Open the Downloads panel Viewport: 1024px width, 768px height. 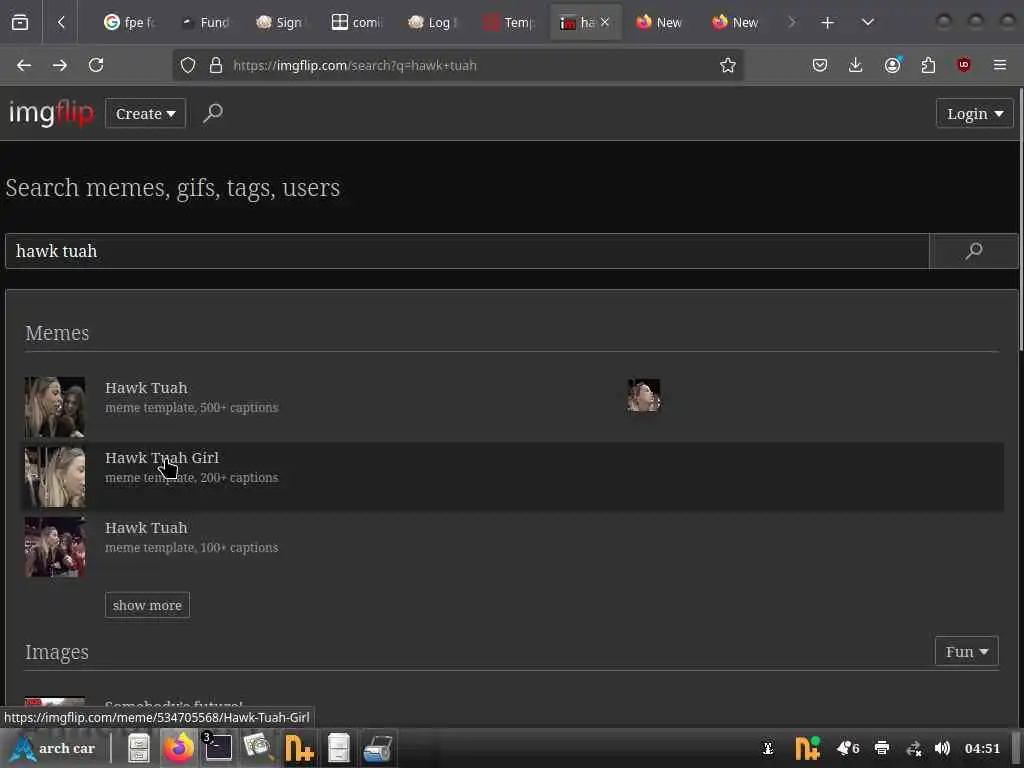tap(856, 65)
